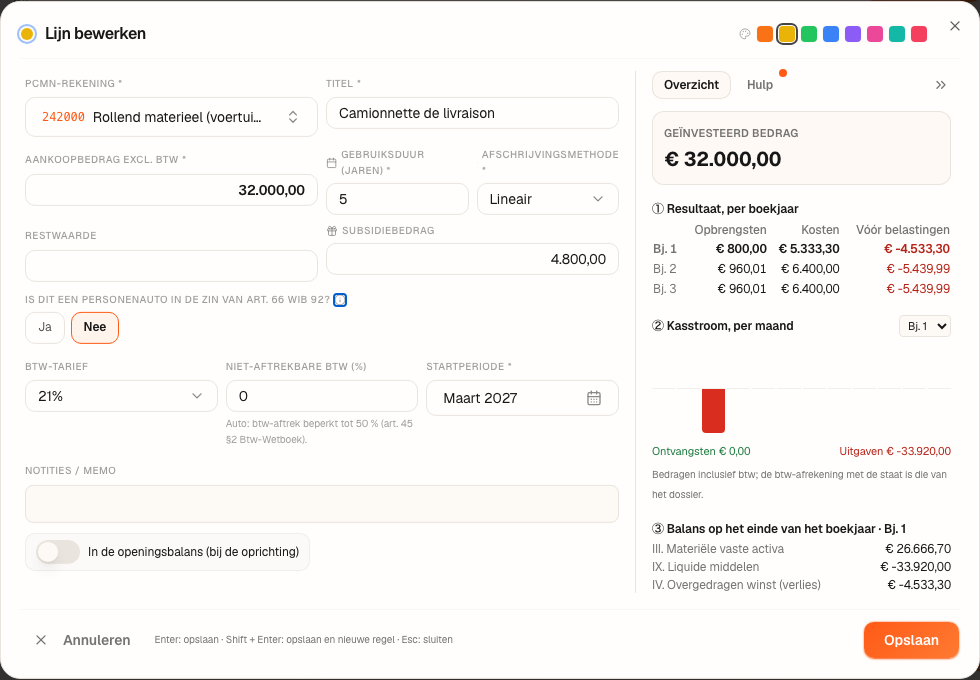The image size is (980, 680).
Task: Click III. Materiële vaste activa row
Action: click(801, 549)
